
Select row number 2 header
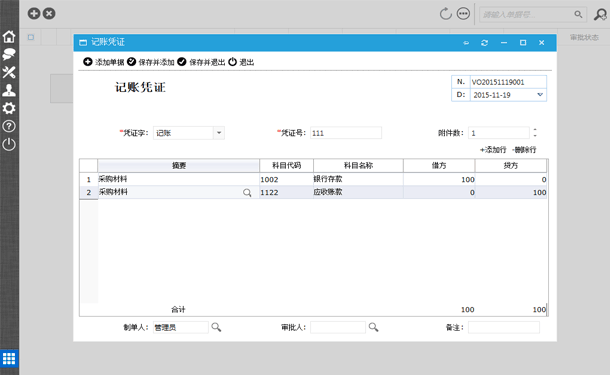pyautogui.click(x=89, y=192)
